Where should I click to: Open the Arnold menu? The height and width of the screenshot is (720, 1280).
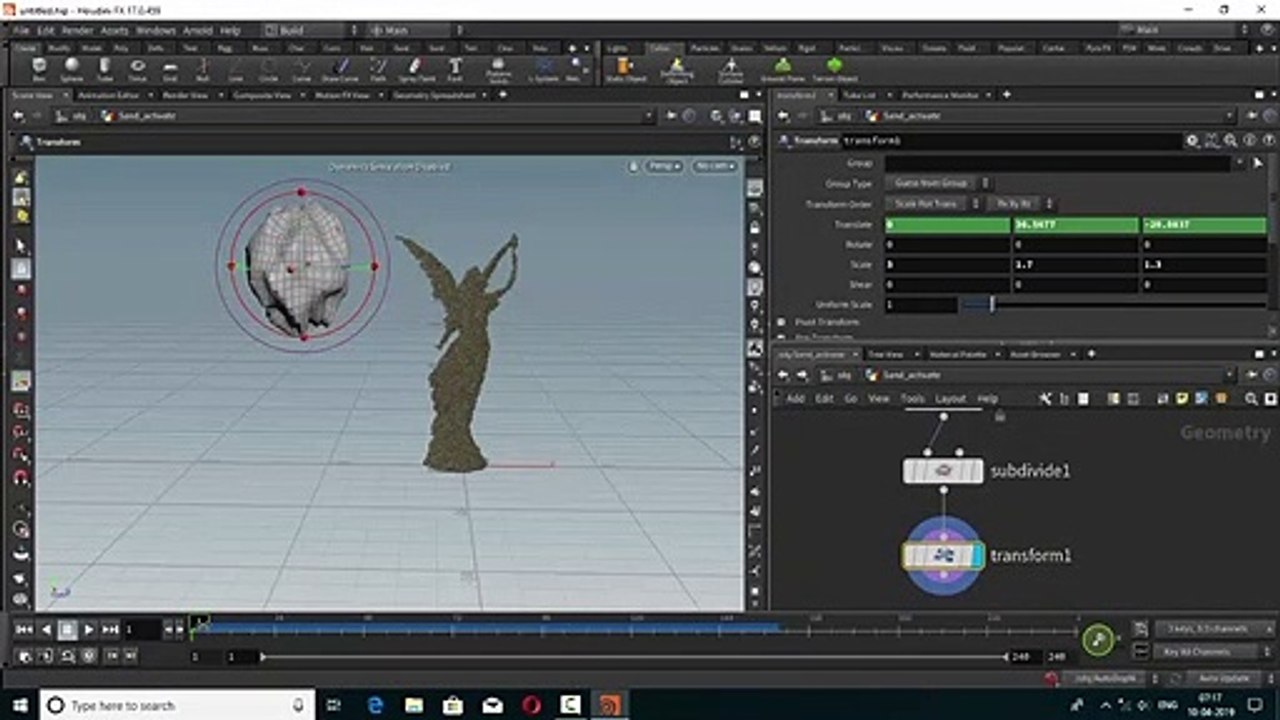[198, 31]
